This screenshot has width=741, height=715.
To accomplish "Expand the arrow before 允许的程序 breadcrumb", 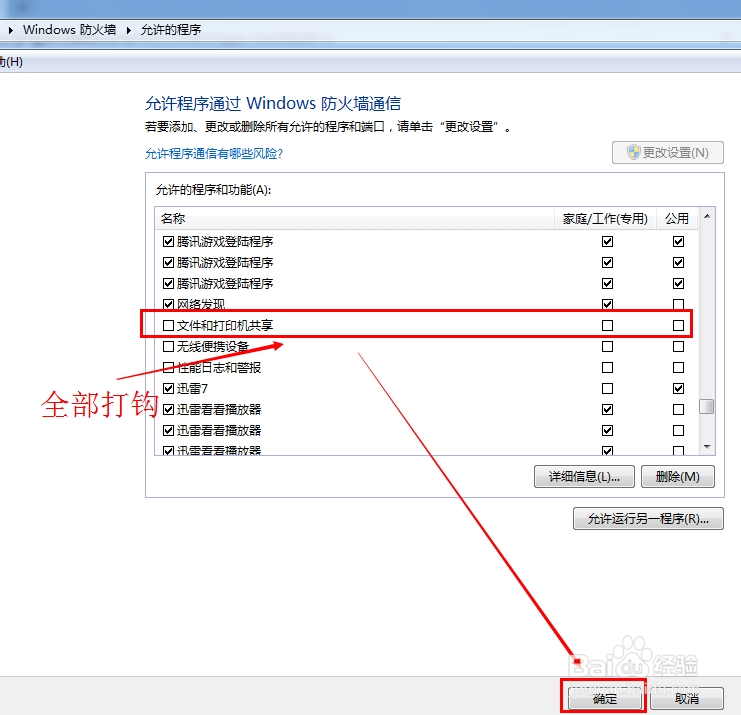I will (128, 30).
